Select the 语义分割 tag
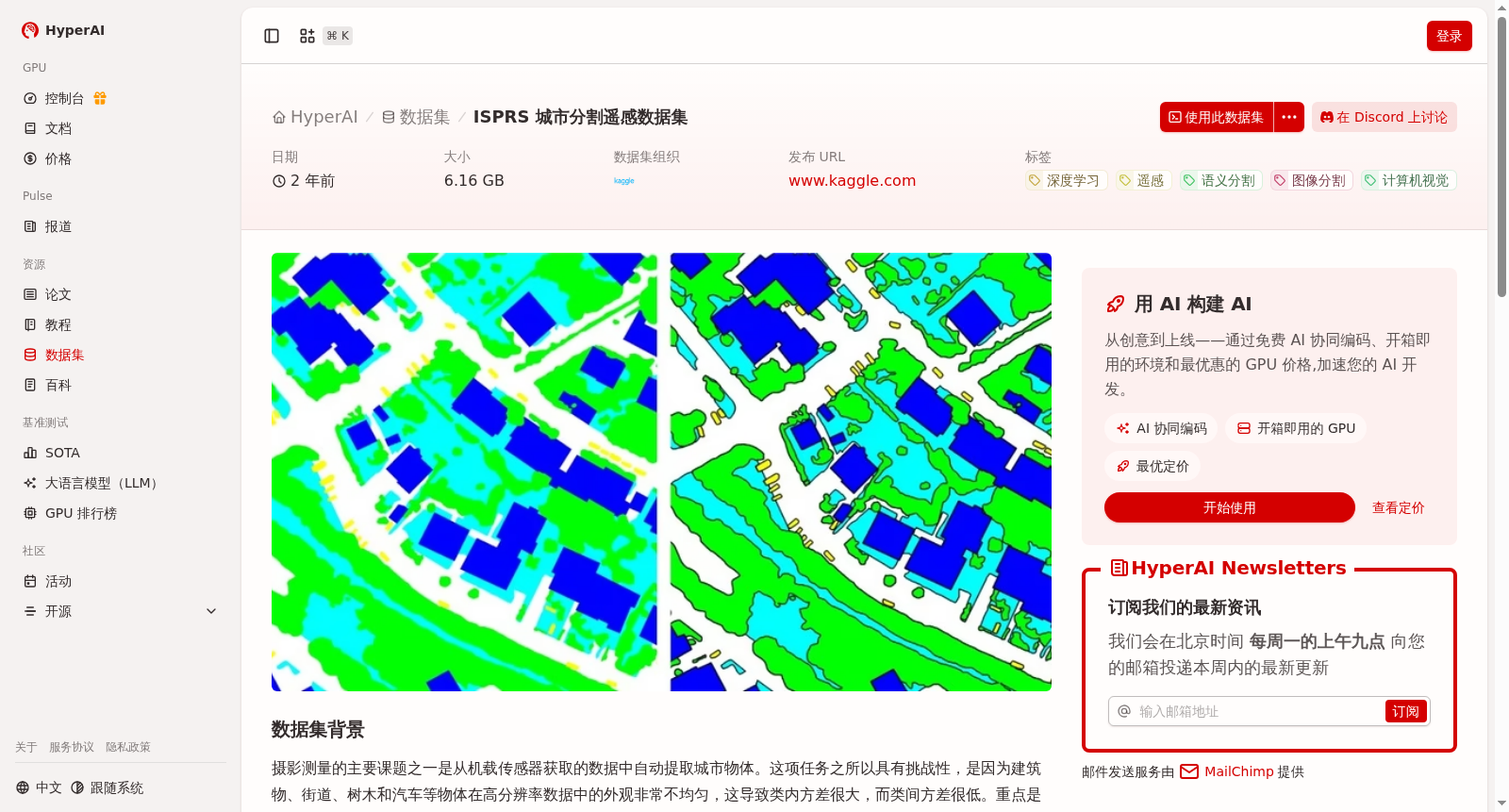The image size is (1509, 812). tap(1220, 180)
